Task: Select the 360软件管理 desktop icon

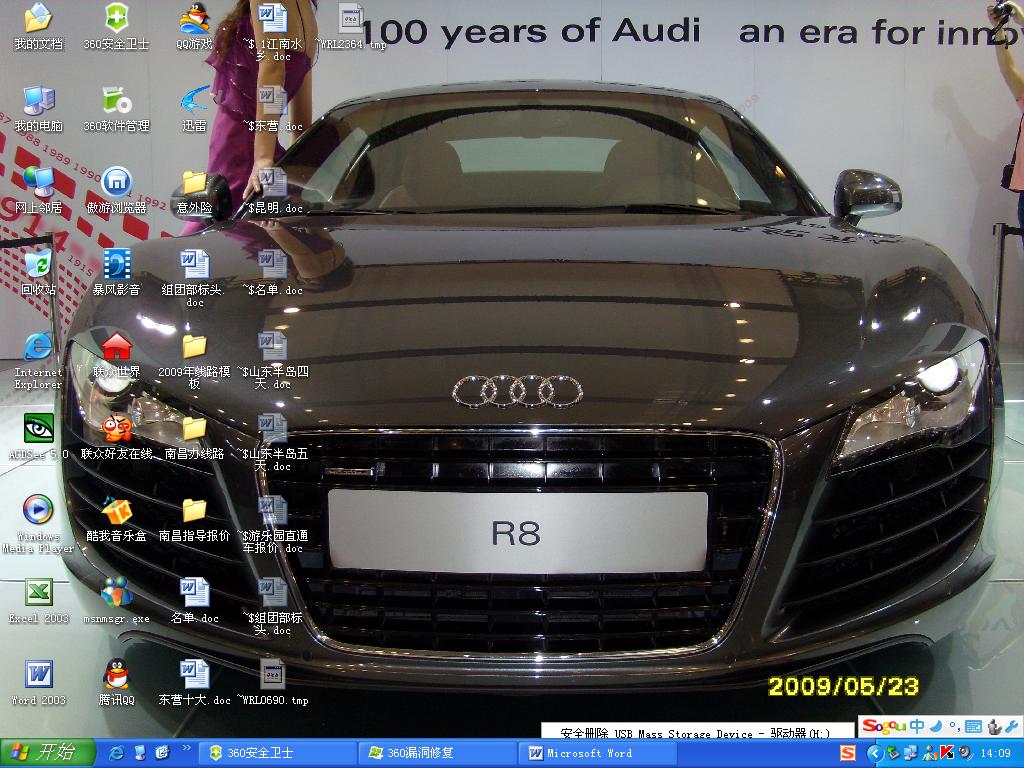Action: click(116, 108)
